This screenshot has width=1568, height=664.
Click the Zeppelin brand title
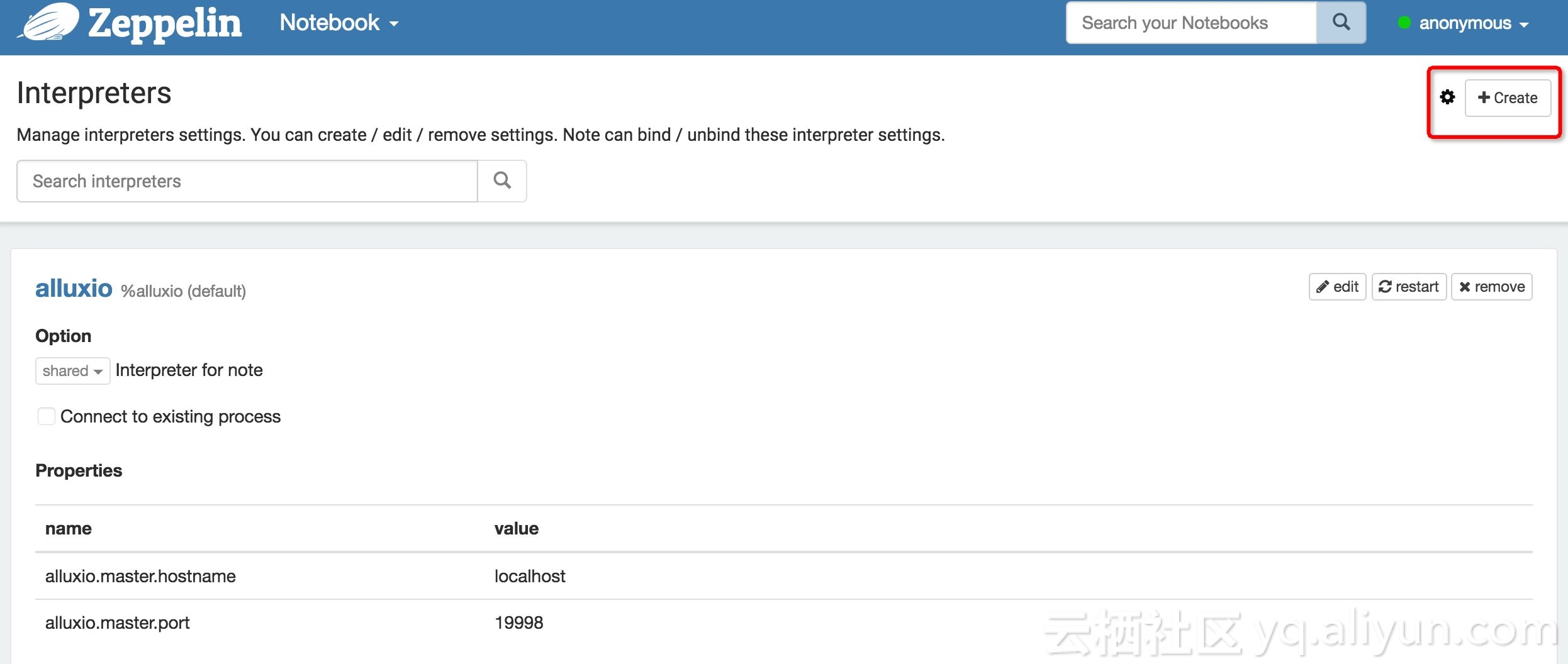click(165, 24)
